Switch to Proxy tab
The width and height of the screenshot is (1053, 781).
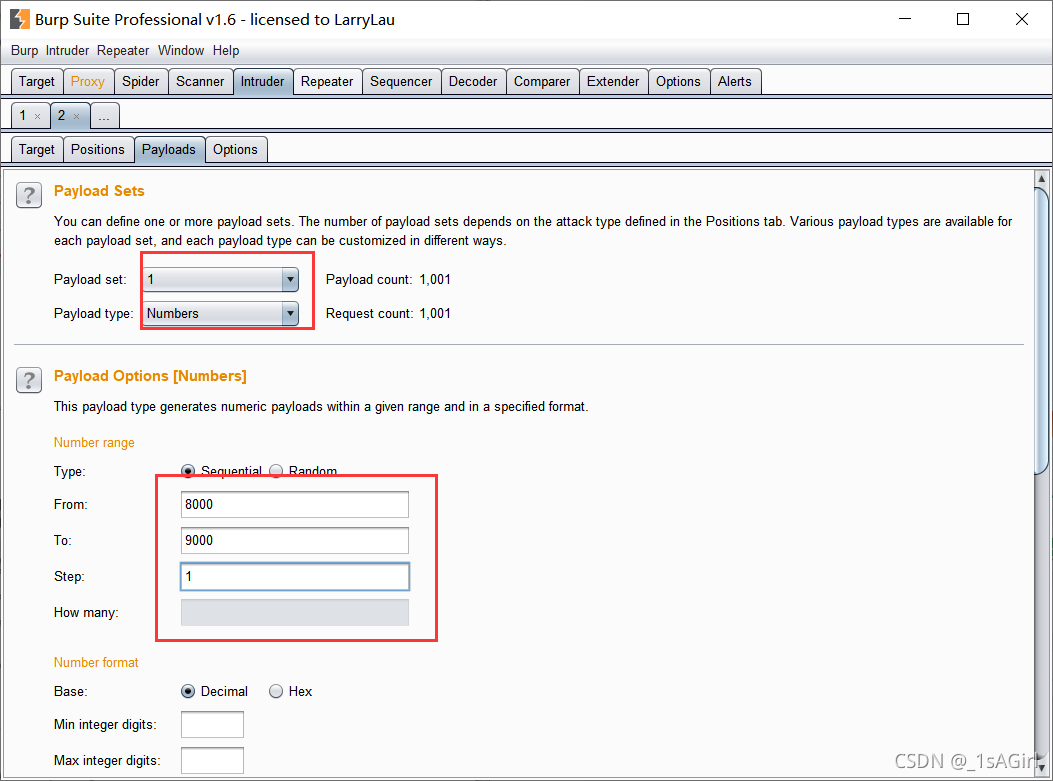[88, 81]
